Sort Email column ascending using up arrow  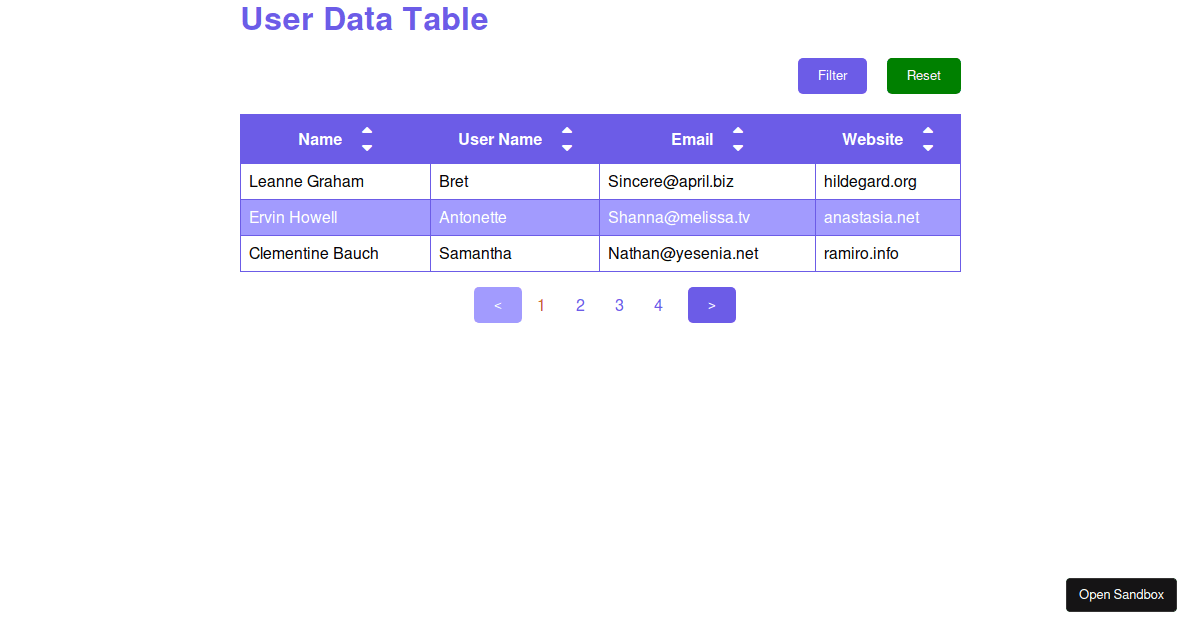(738, 132)
